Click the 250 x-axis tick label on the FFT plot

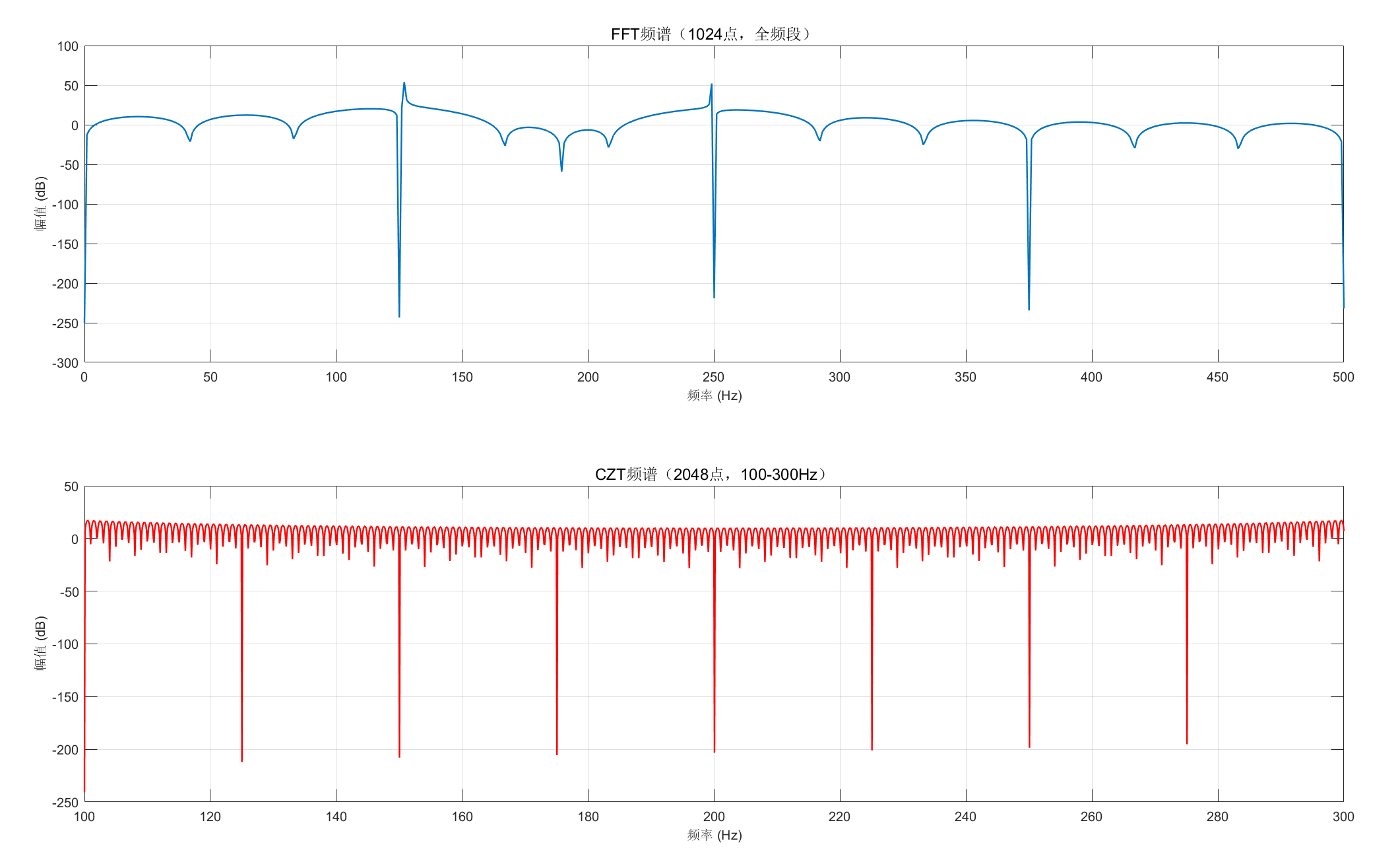coord(713,377)
